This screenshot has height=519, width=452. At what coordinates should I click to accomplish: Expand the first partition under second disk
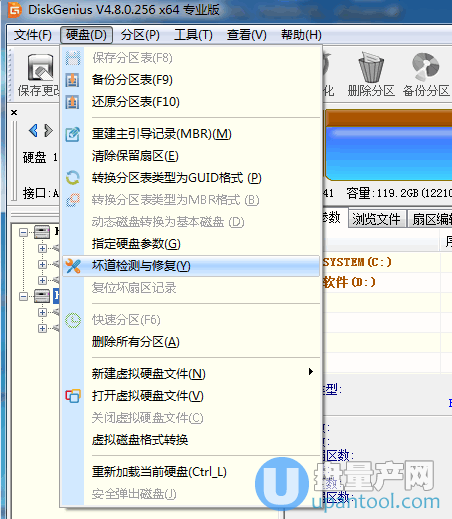pyautogui.click(x=42, y=312)
